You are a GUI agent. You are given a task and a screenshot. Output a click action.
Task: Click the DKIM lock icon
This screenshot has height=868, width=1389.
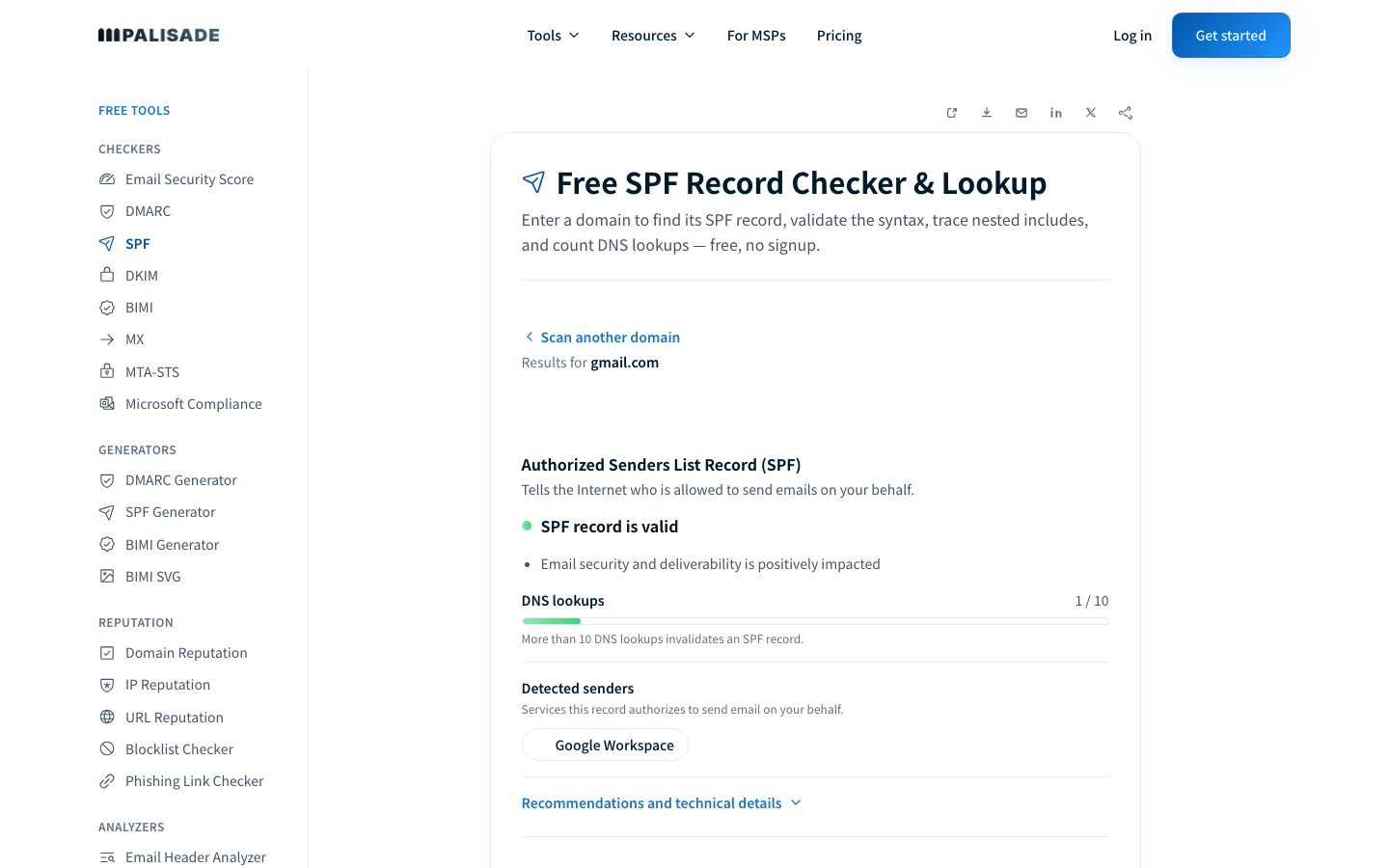pos(107,275)
